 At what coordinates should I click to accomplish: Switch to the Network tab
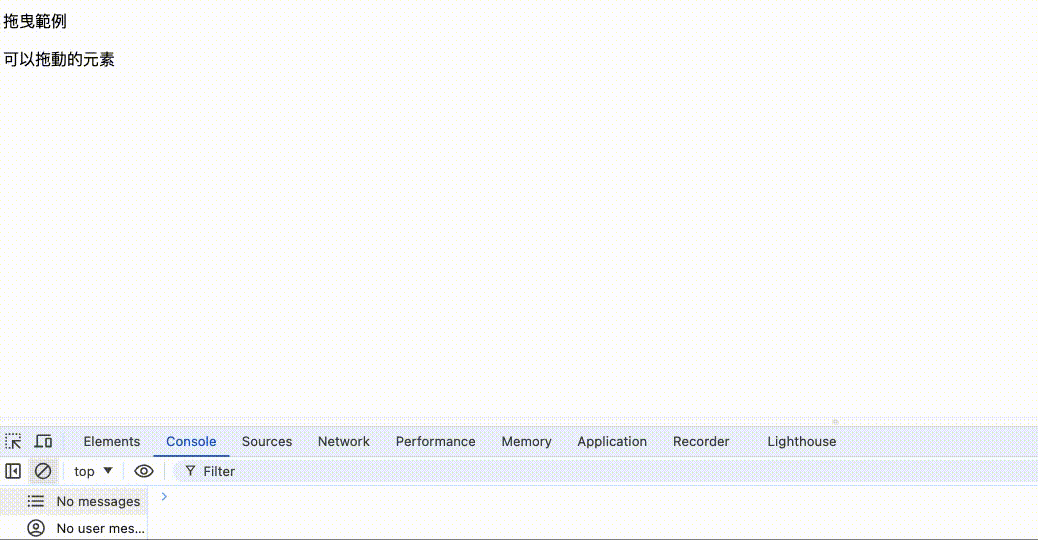[x=344, y=441]
